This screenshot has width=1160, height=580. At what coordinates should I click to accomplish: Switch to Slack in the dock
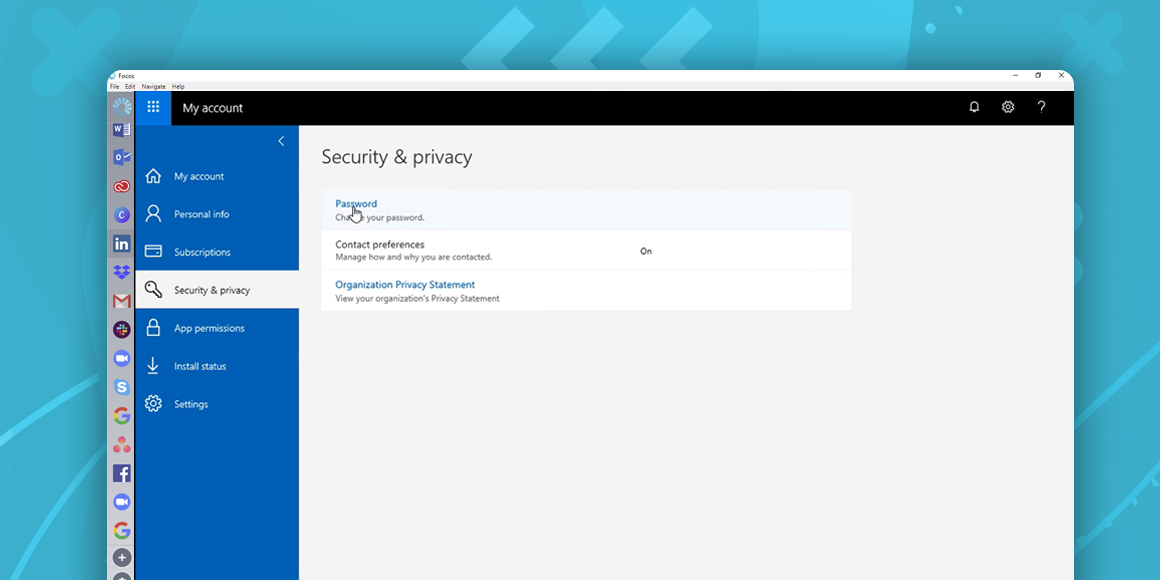[x=121, y=330]
